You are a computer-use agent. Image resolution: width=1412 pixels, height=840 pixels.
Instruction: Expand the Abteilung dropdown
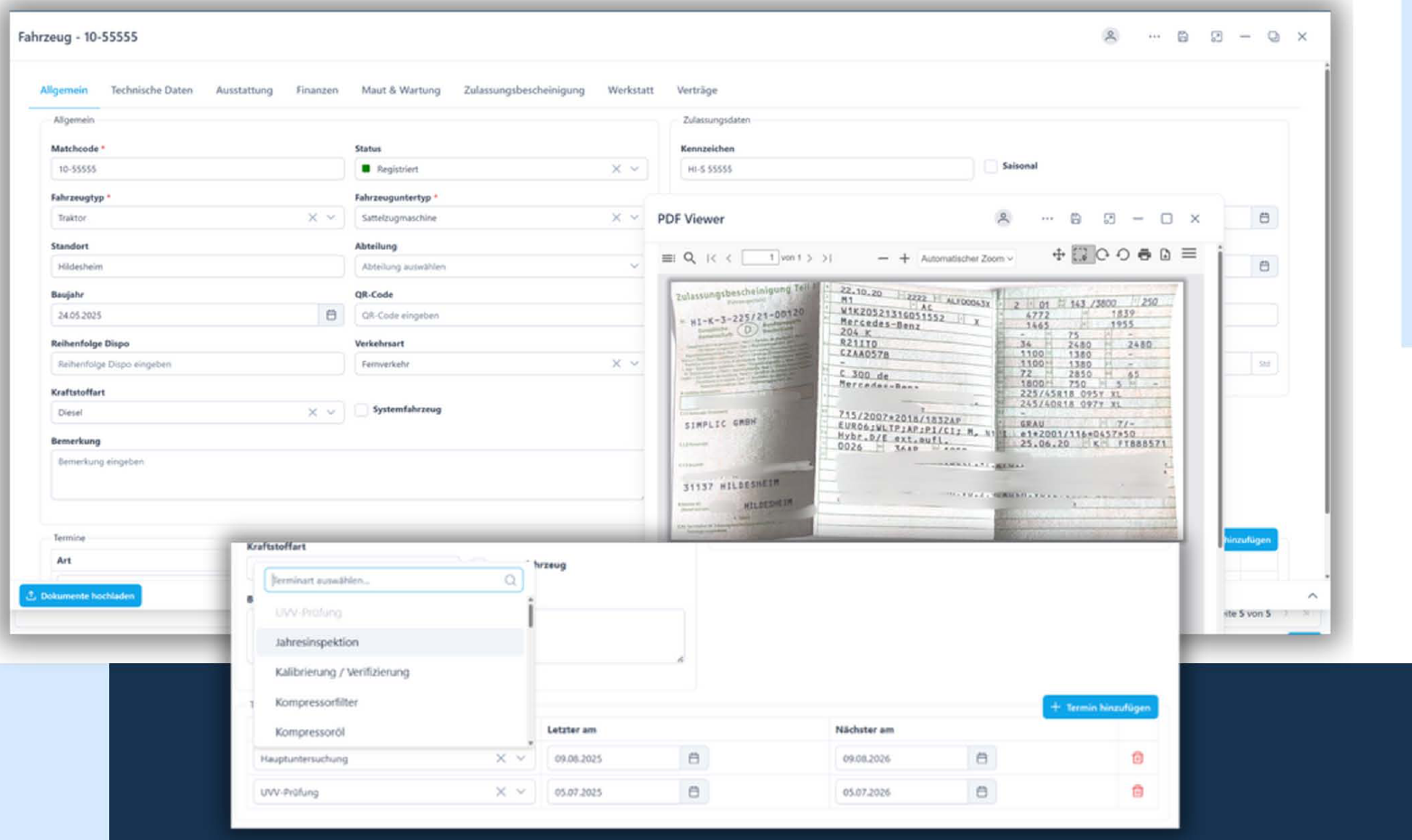(x=633, y=266)
